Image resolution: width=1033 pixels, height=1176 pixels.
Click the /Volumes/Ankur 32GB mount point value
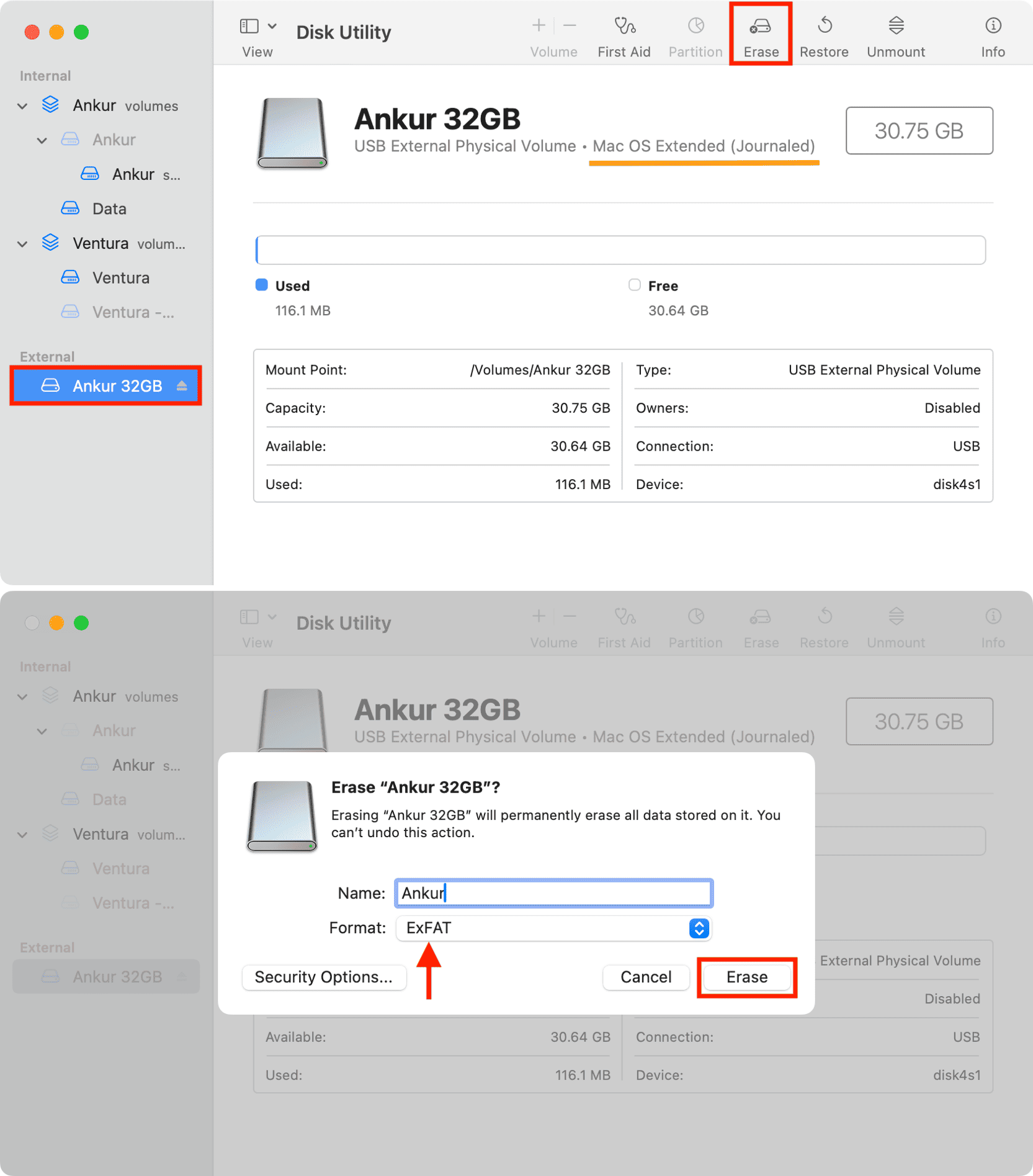(x=540, y=370)
